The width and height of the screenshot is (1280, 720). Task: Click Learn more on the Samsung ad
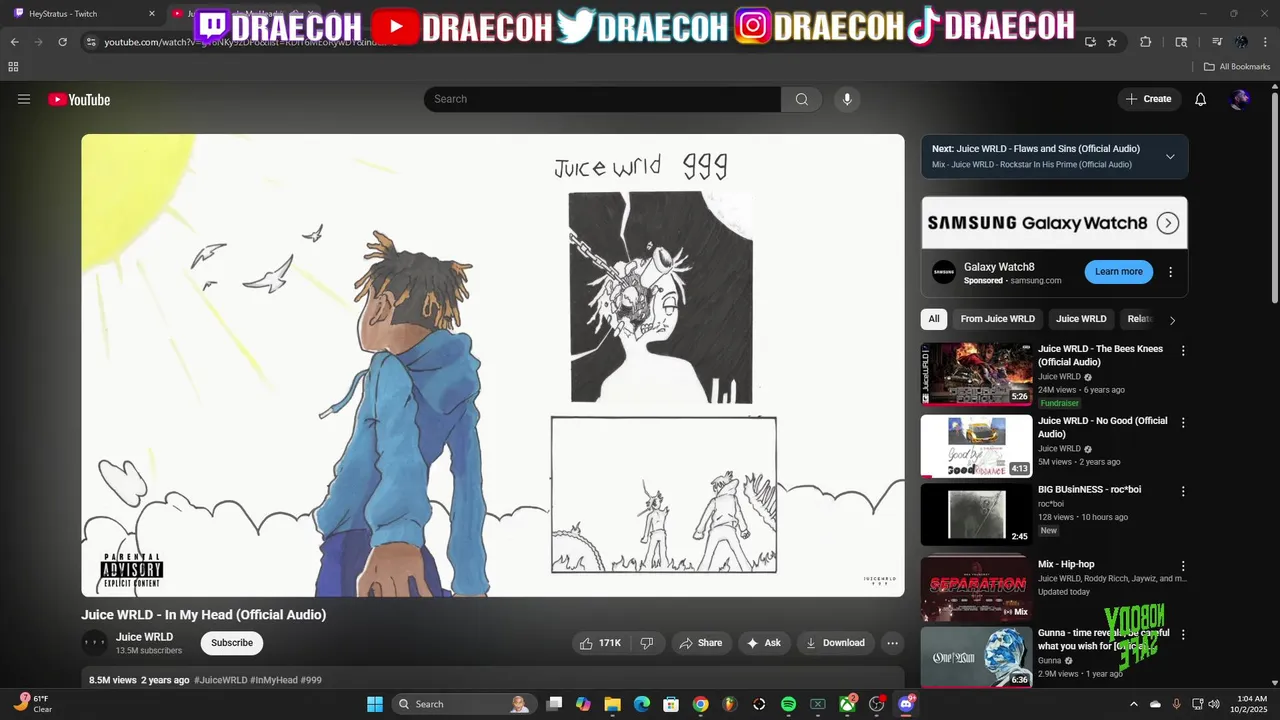coord(1118,272)
